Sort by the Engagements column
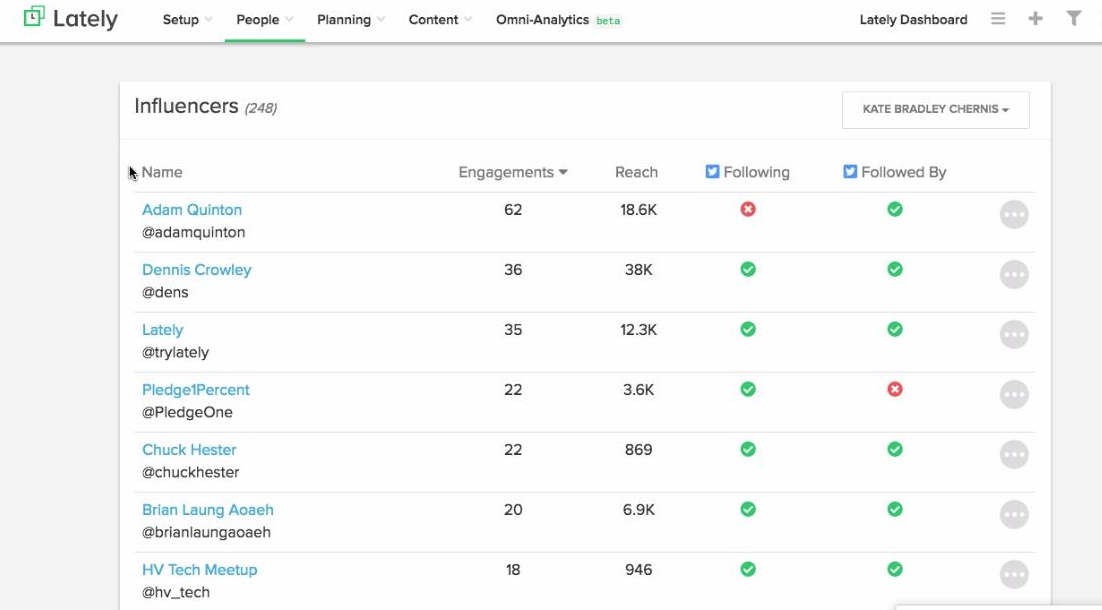This screenshot has width=1102, height=610. [512, 172]
